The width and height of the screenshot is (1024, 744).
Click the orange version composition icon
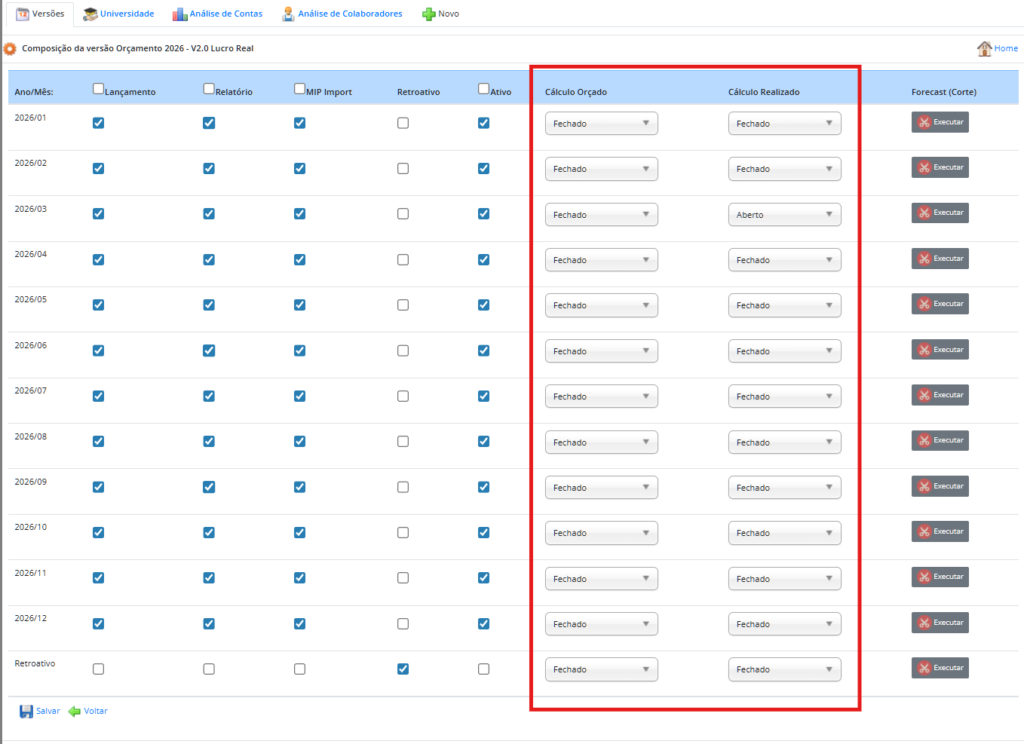tap(10, 48)
